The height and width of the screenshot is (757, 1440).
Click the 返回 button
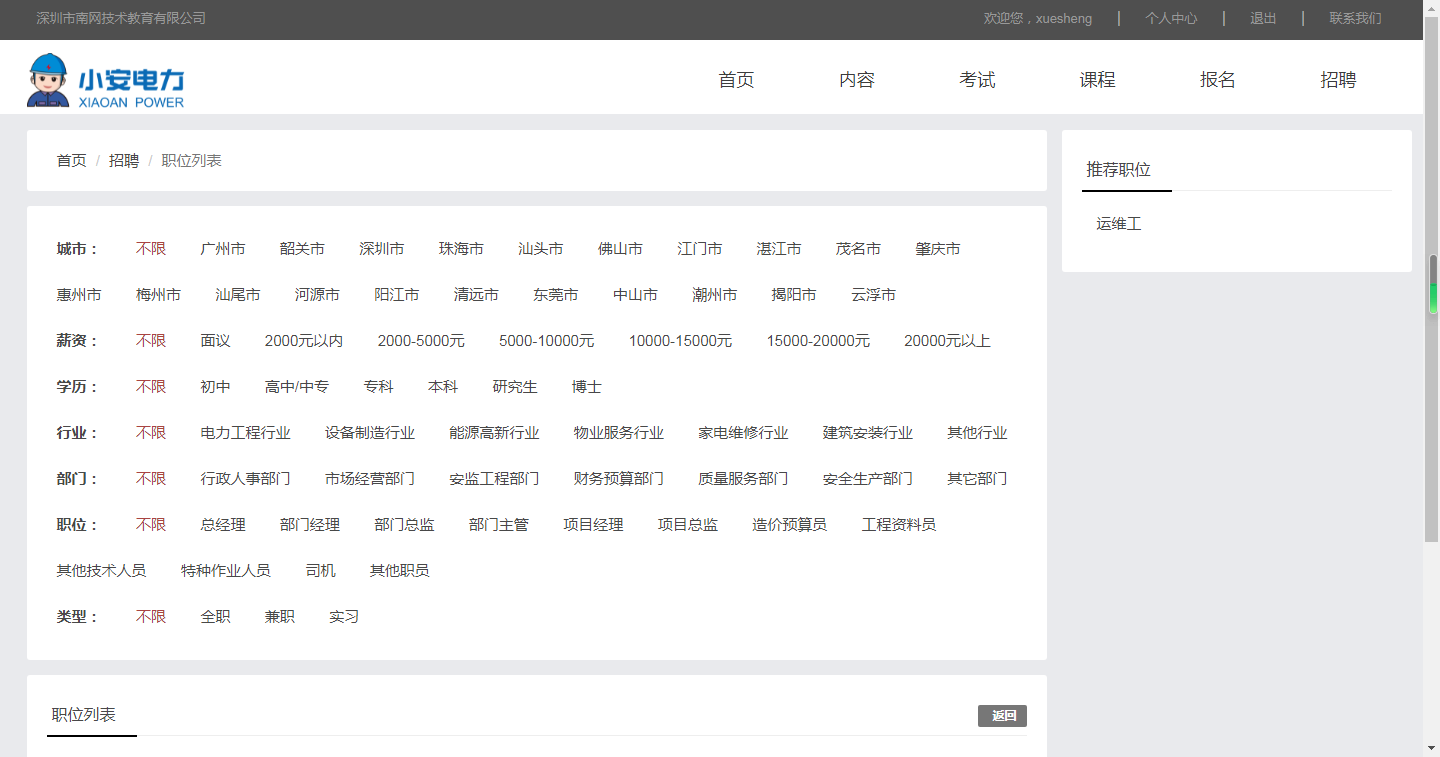pos(1002,716)
